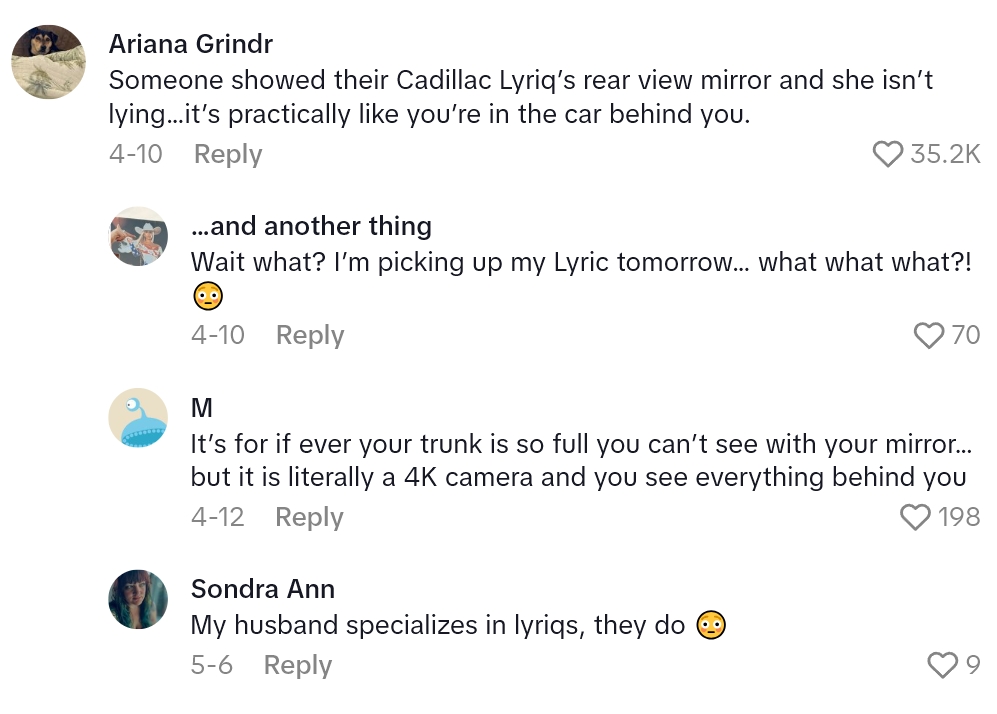
Task: Click heart icon on '...and another thing' reply
Action: pos(929,335)
